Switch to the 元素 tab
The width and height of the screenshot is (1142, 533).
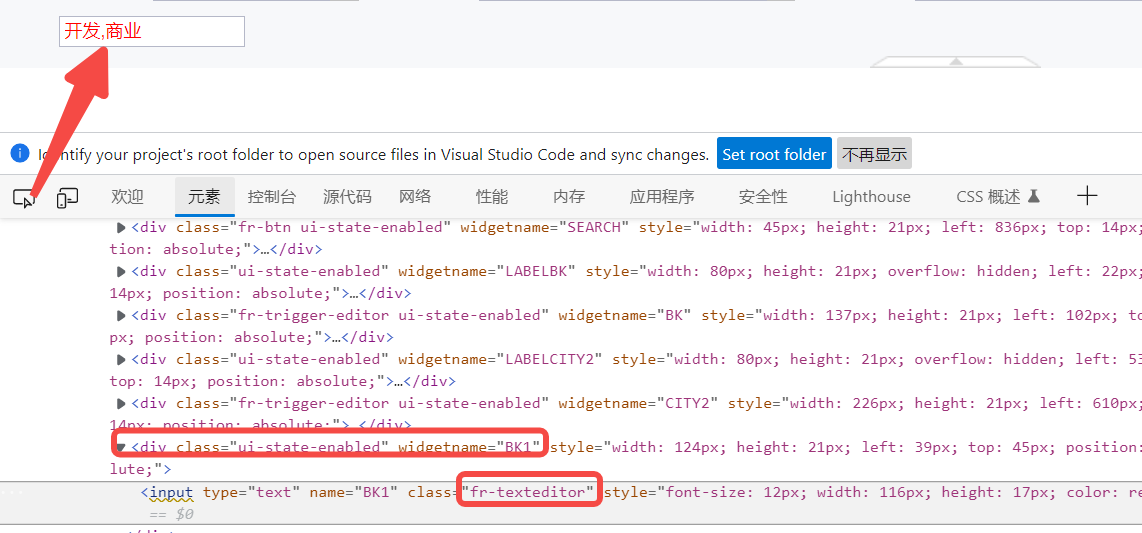click(x=205, y=197)
